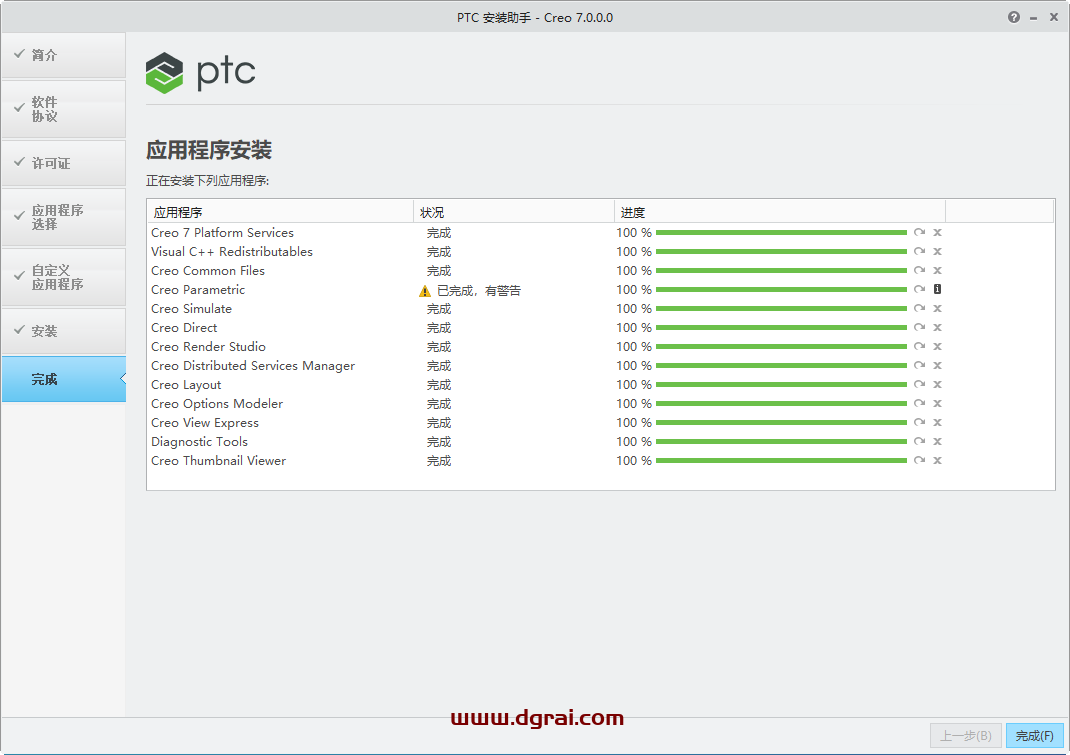Click cancel X for Creo Distributed Services Manager
This screenshot has width=1070, height=755.
click(938, 365)
